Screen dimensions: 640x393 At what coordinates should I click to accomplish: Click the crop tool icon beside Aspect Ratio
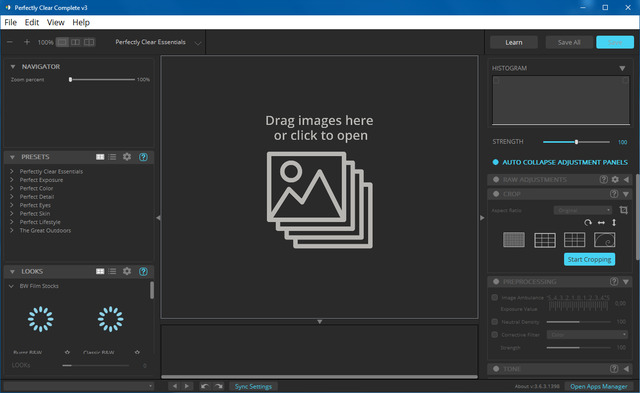click(x=623, y=210)
